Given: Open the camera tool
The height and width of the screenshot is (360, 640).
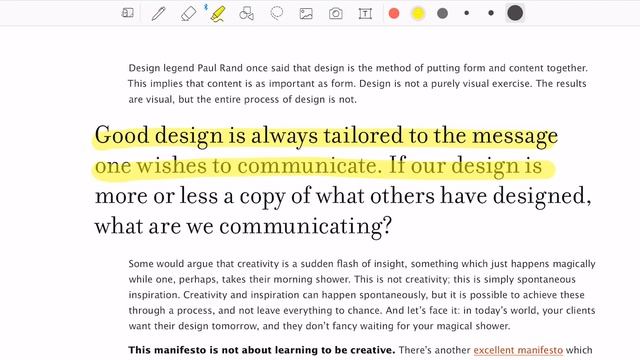Looking at the screenshot, I should coord(336,14).
